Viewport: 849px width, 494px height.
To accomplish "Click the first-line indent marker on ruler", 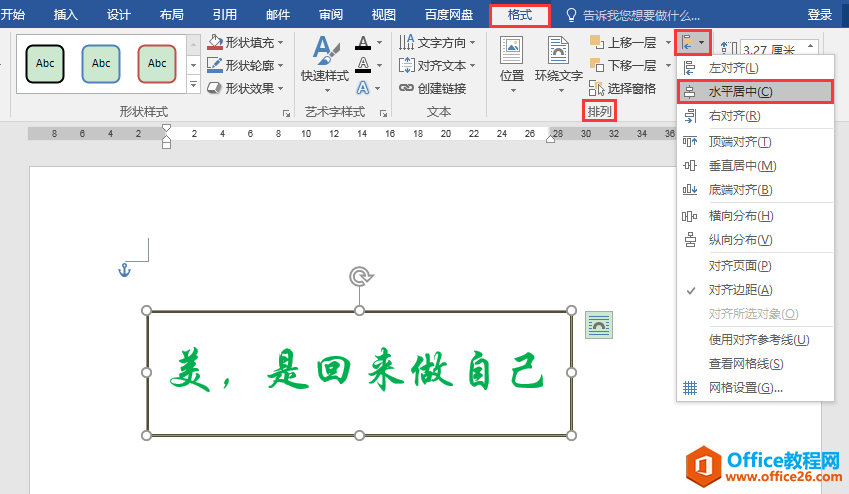I will [166, 128].
